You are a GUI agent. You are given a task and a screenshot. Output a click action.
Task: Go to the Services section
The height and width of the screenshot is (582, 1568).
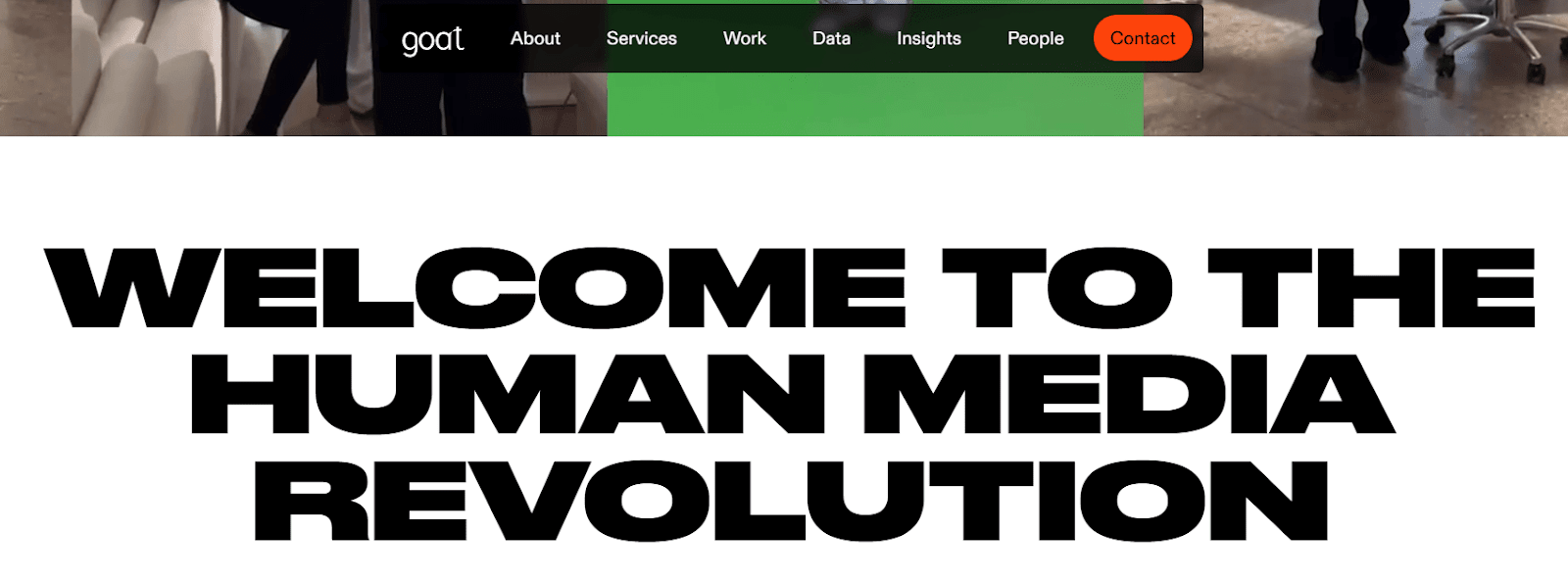tap(641, 38)
